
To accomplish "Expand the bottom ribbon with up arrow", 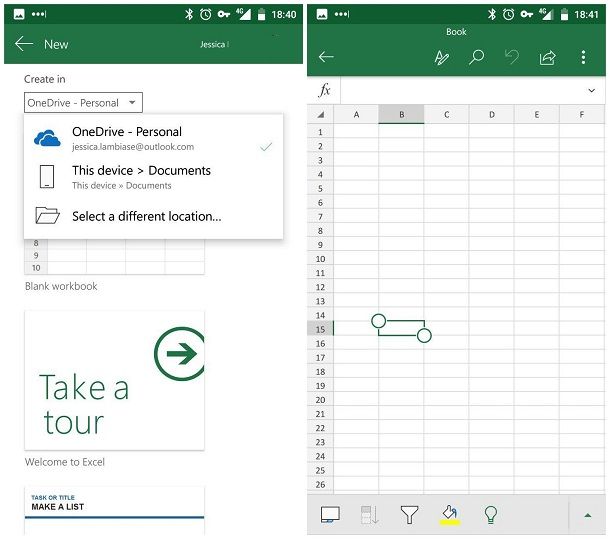I will [587, 515].
